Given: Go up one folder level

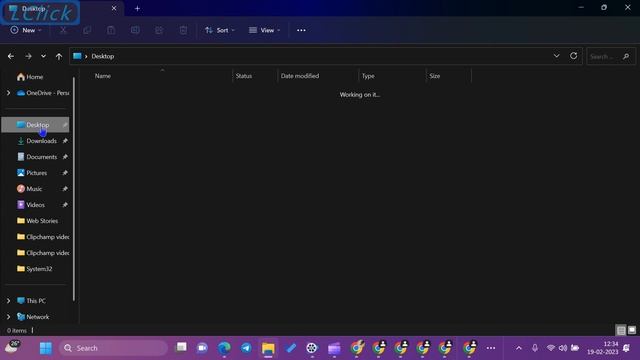Looking at the screenshot, I should point(59,56).
